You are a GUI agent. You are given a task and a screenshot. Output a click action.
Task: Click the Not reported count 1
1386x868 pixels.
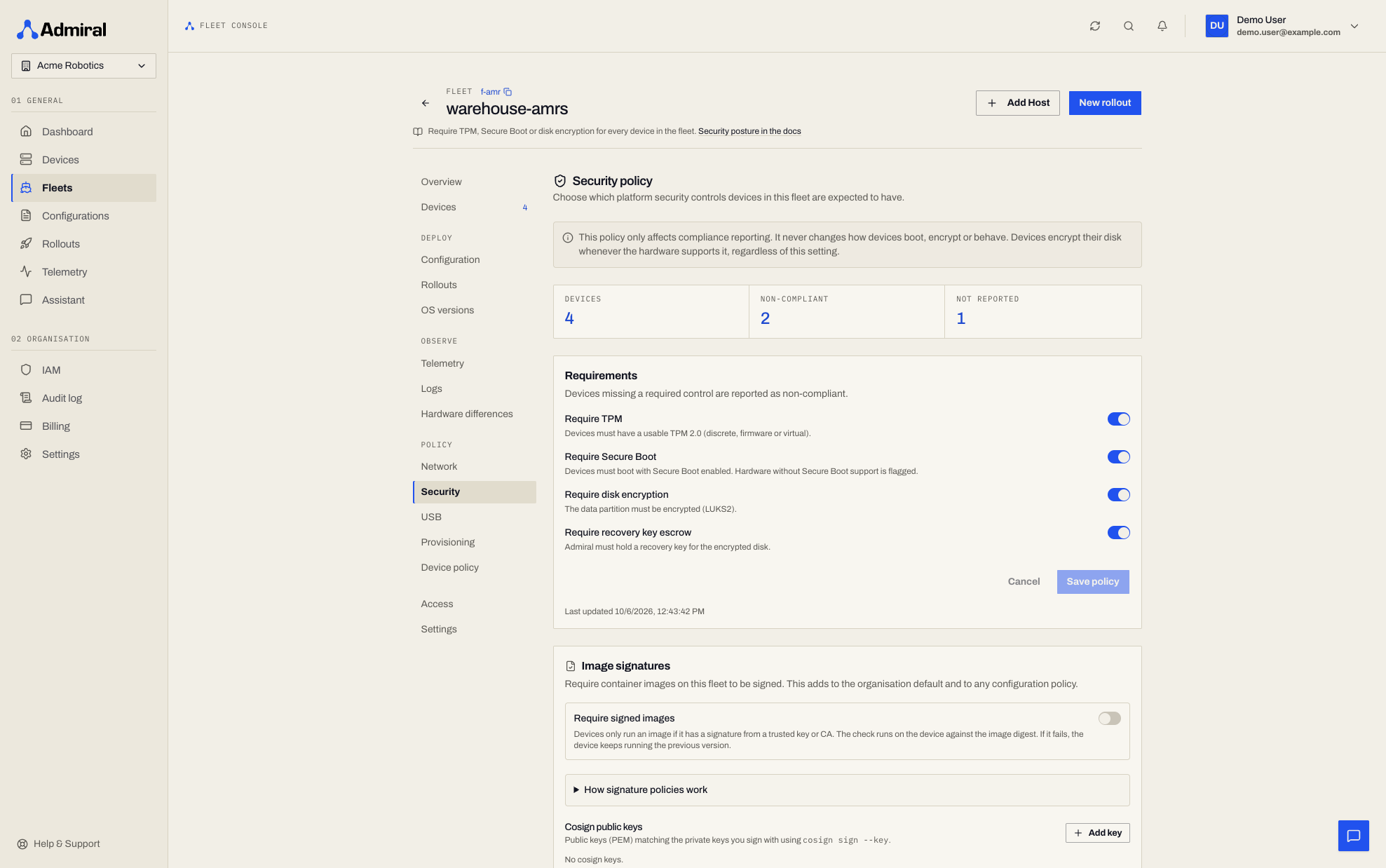[960, 319]
